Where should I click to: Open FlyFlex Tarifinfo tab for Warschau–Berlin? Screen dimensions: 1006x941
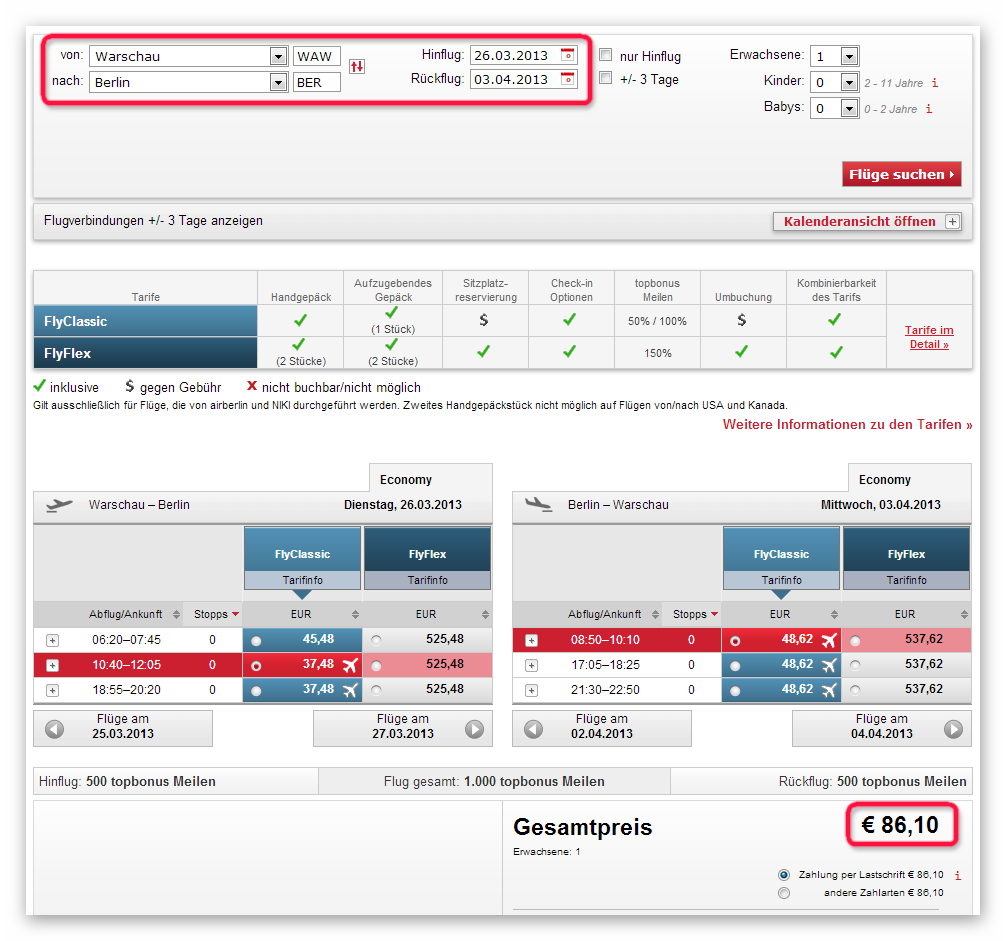(427, 580)
